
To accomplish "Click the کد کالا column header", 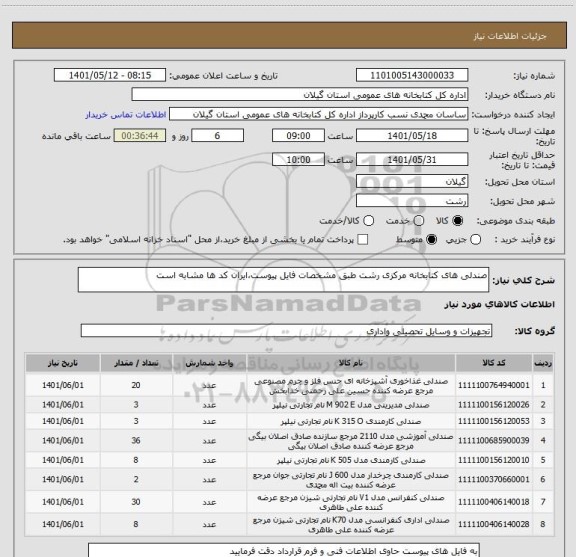I will (x=494, y=363).
